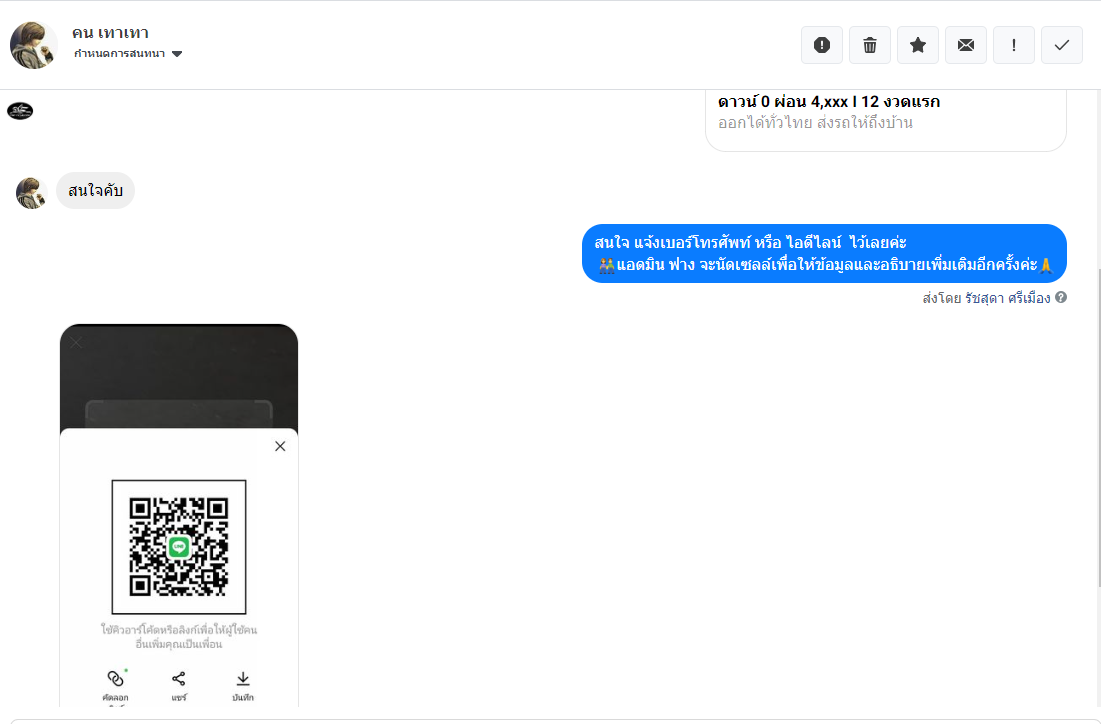Star this conversation as follow-up

[x=917, y=45]
